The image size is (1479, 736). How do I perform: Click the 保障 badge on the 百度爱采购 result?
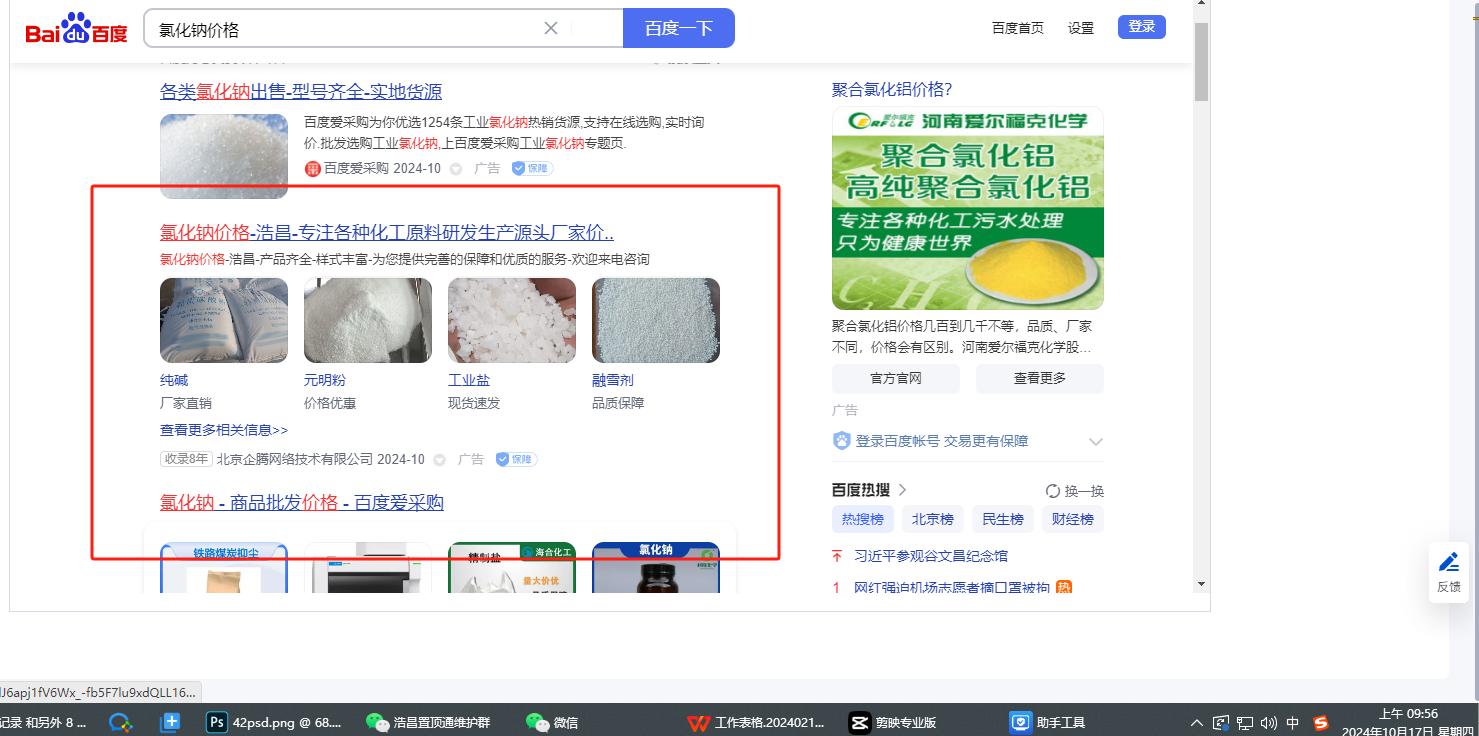pos(533,168)
